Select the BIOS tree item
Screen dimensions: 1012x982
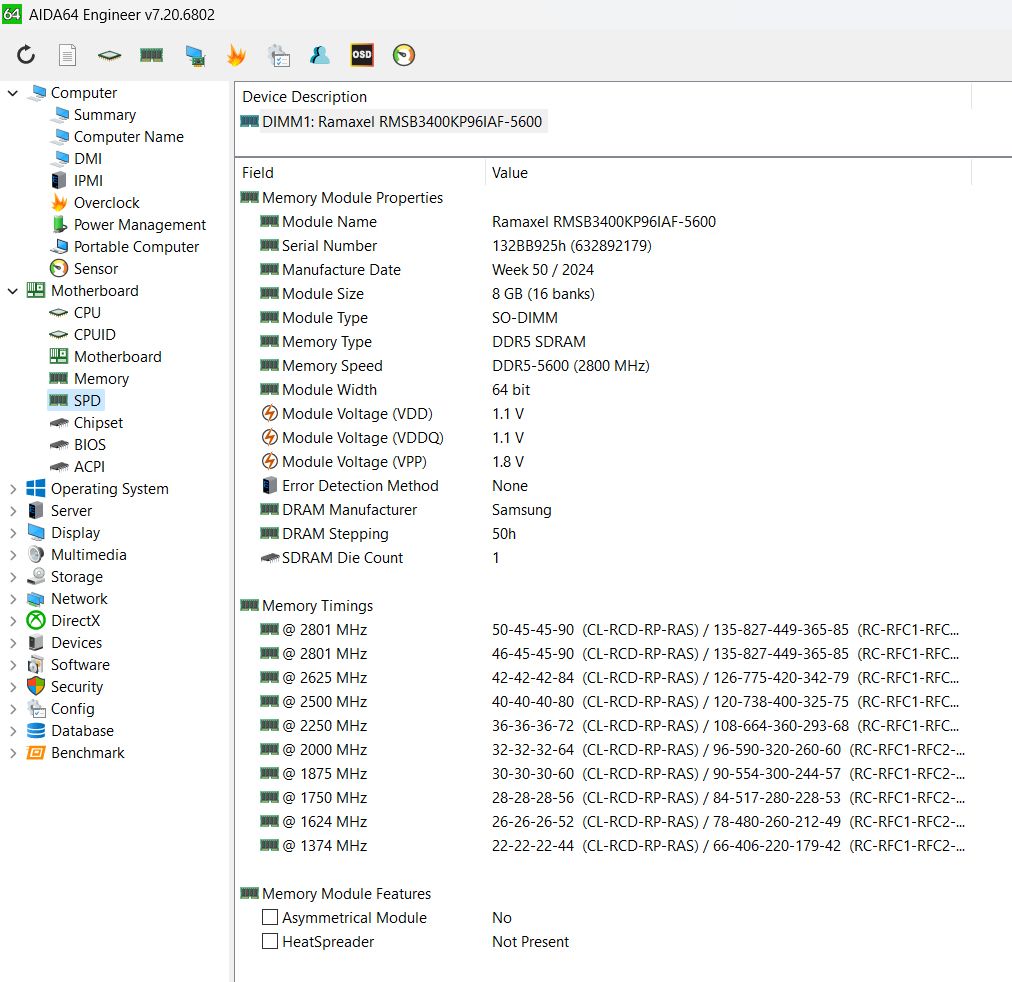(x=90, y=445)
